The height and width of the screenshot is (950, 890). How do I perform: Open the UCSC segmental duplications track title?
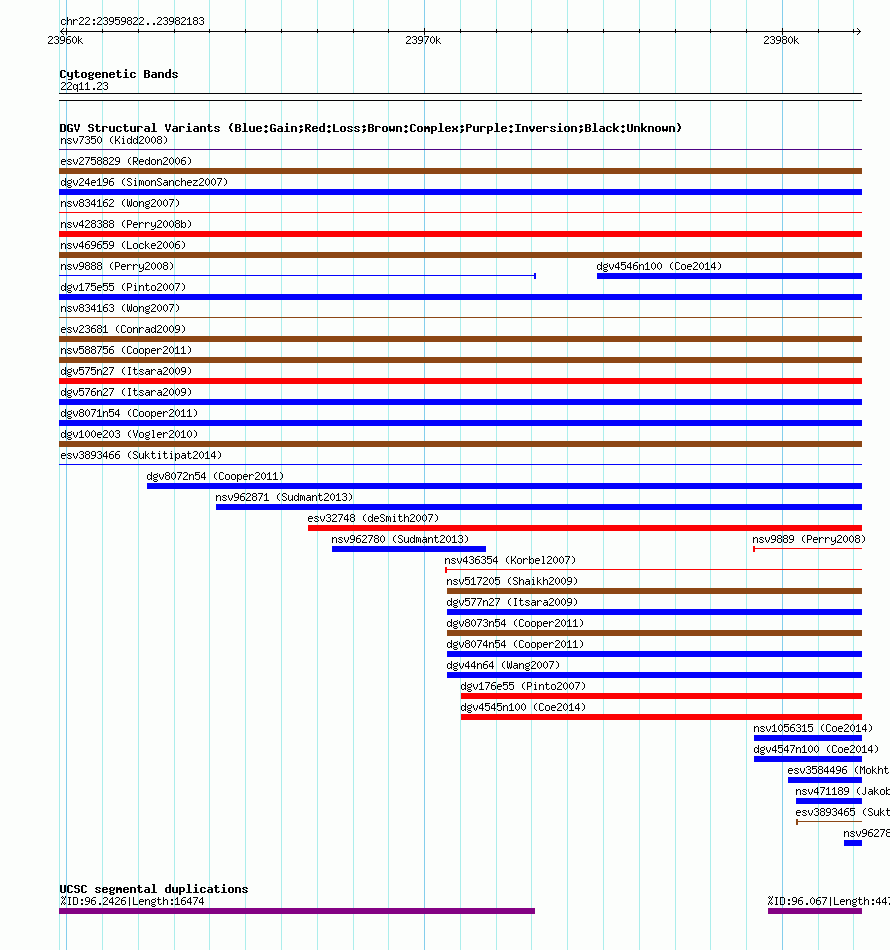coord(154,889)
